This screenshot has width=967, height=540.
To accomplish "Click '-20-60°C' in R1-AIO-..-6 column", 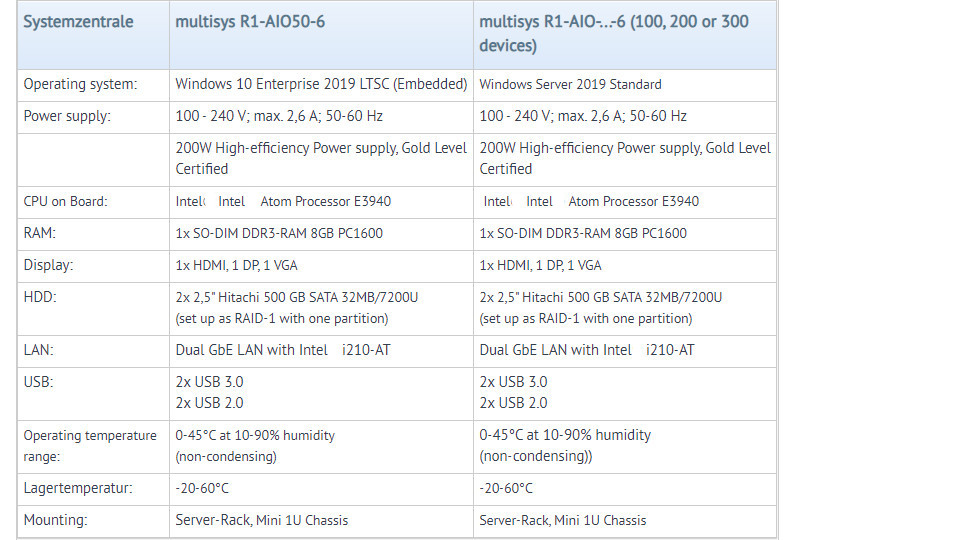I will pyautogui.click(x=506, y=488).
